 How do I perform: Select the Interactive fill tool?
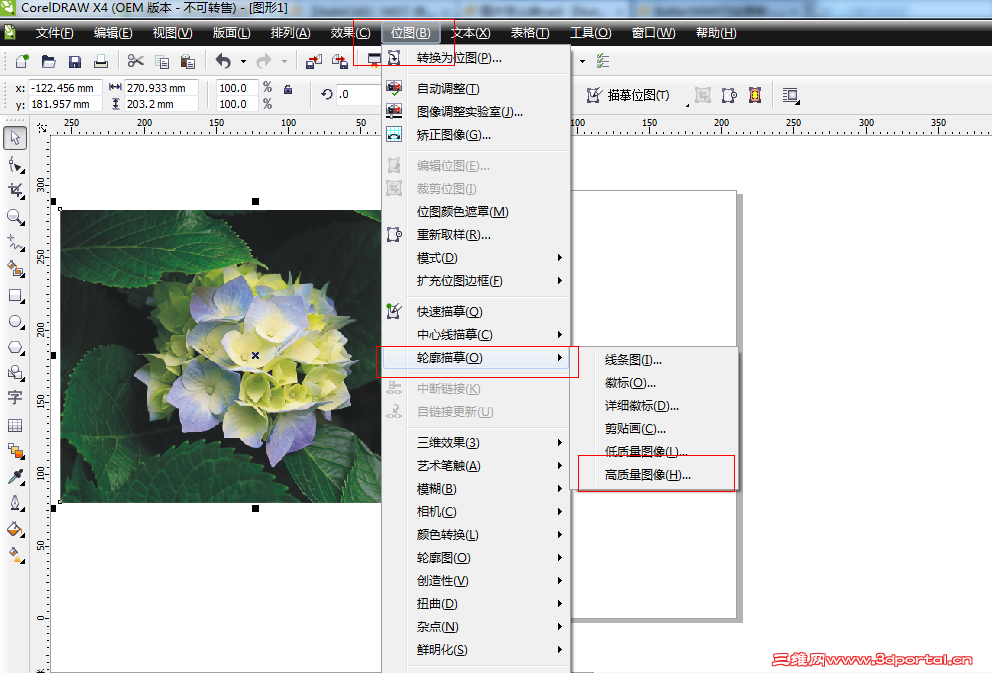pyautogui.click(x=15, y=555)
